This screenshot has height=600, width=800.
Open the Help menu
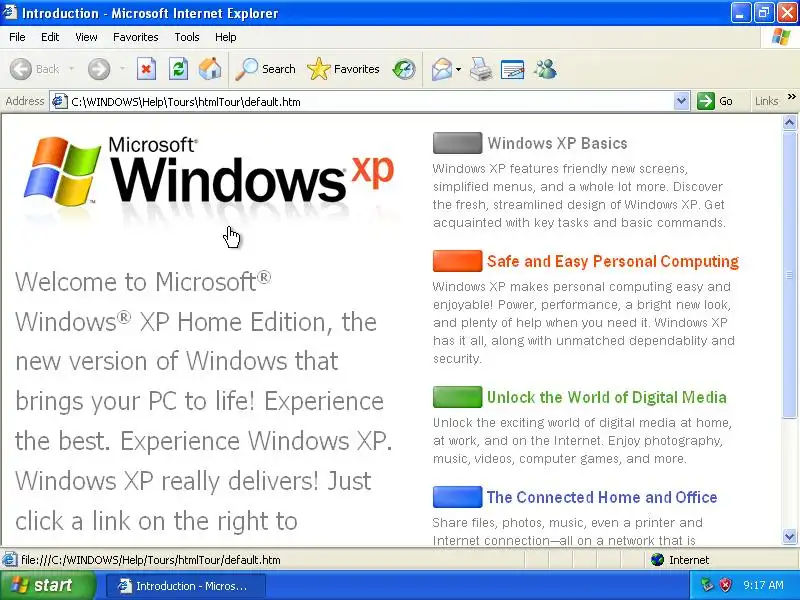(x=225, y=37)
